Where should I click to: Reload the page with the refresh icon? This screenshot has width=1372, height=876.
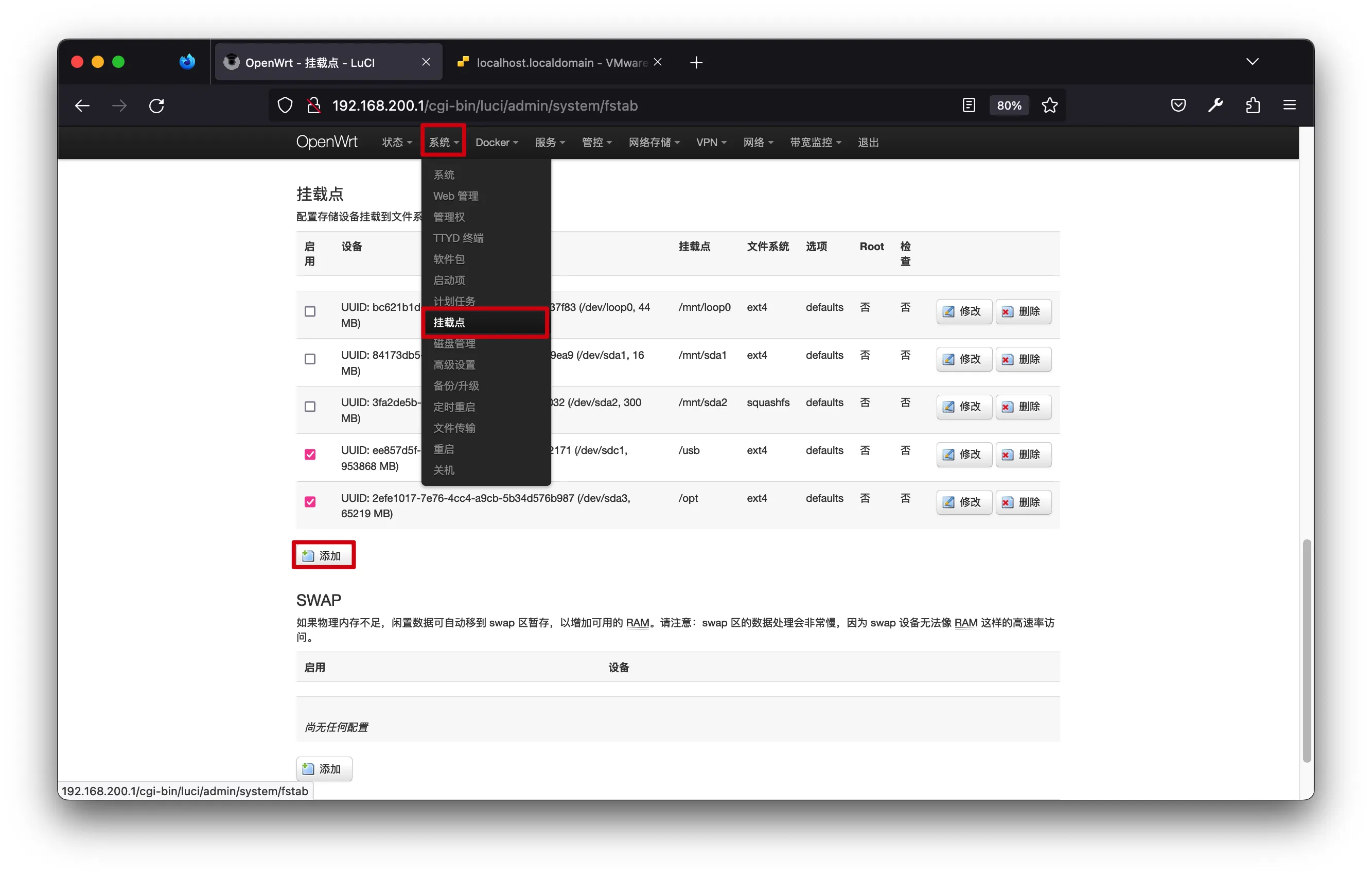[x=156, y=106]
